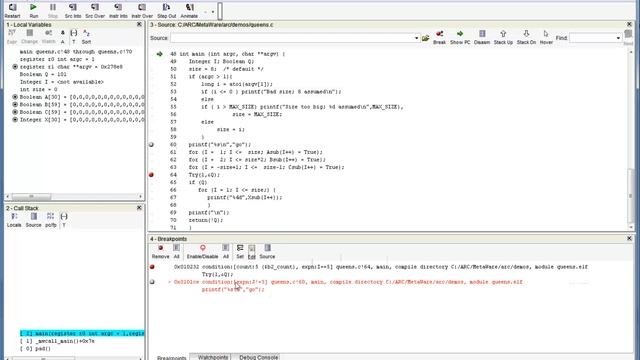Click the Source path input field
Viewport: 640px width, 360px height.
[292, 38]
